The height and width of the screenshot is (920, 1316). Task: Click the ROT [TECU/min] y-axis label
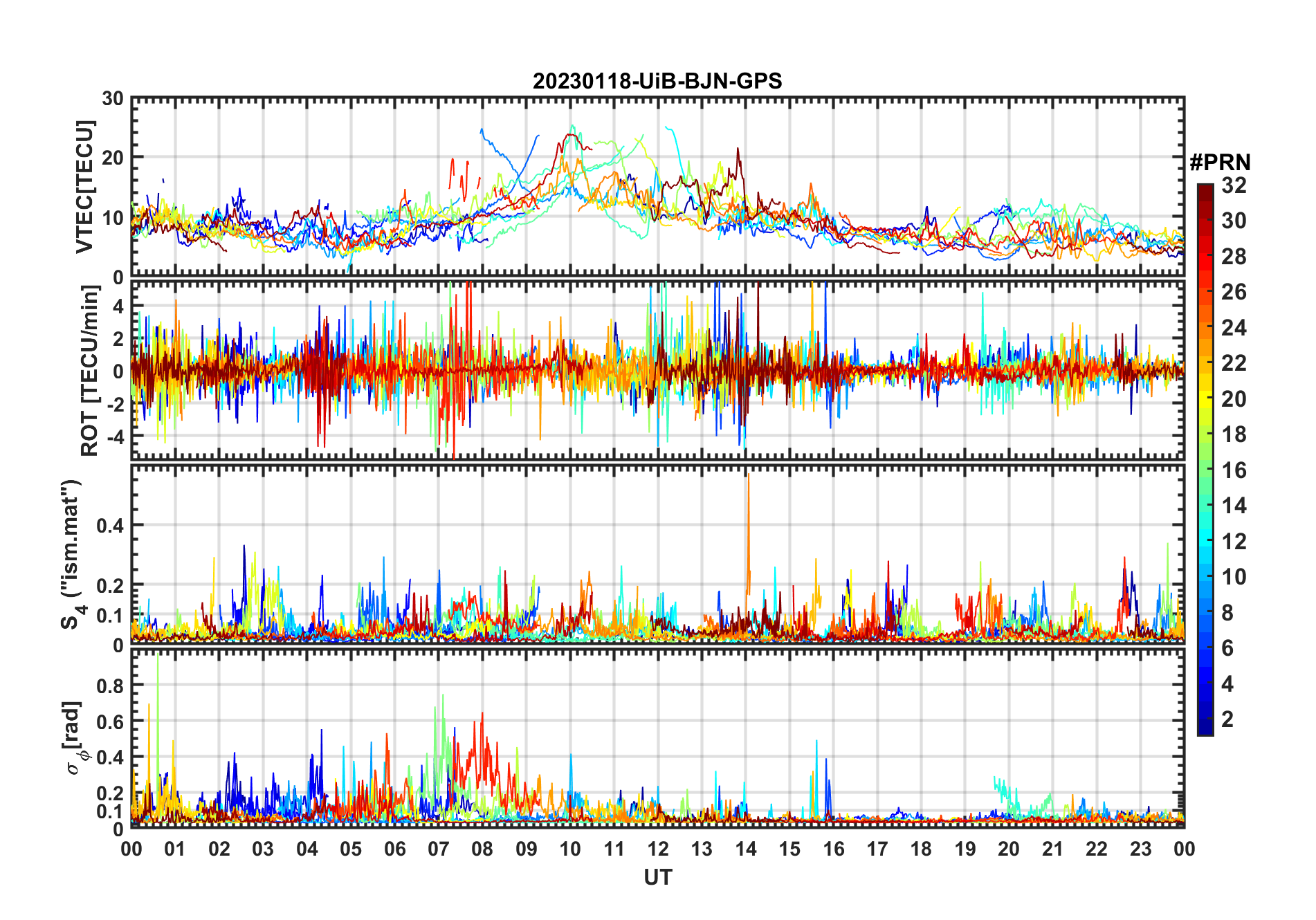(x=89, y=371)
